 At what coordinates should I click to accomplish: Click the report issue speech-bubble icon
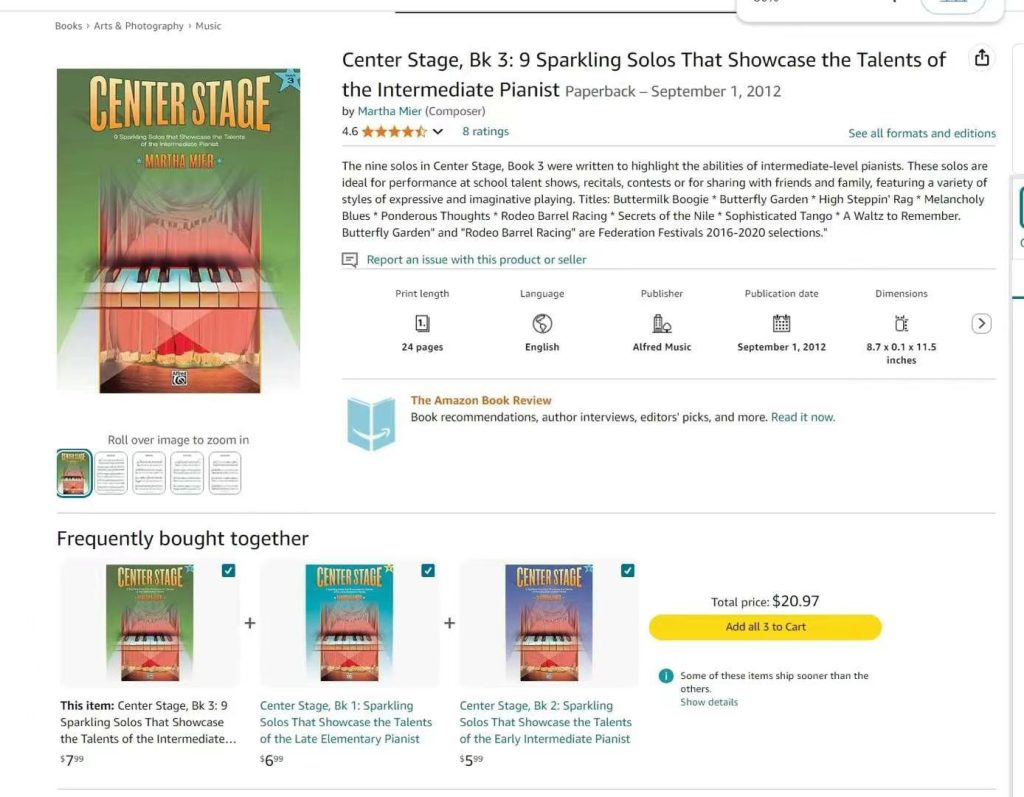[x=350, y=260]
